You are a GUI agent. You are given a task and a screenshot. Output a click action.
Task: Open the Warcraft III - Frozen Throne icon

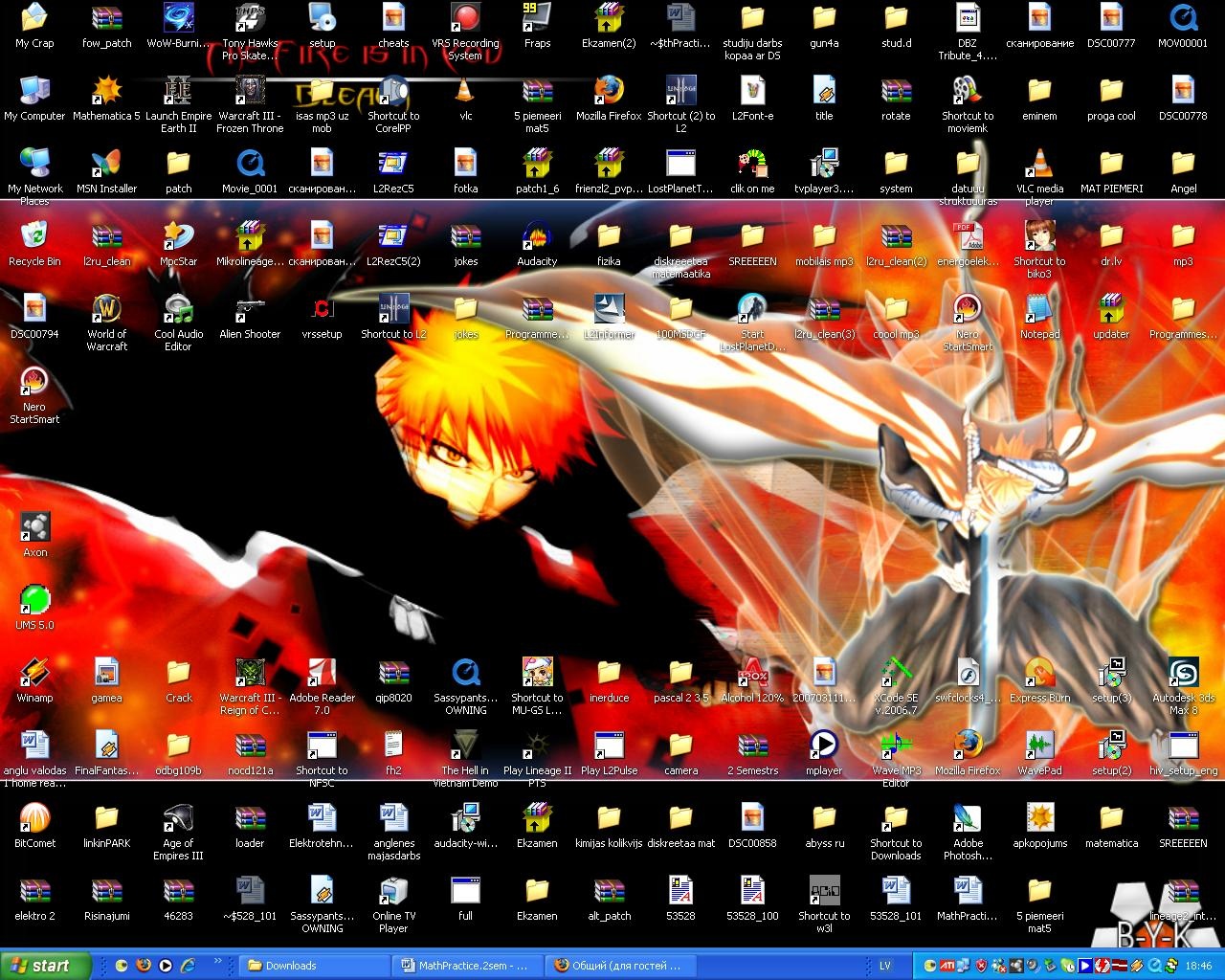pos(250,91)
